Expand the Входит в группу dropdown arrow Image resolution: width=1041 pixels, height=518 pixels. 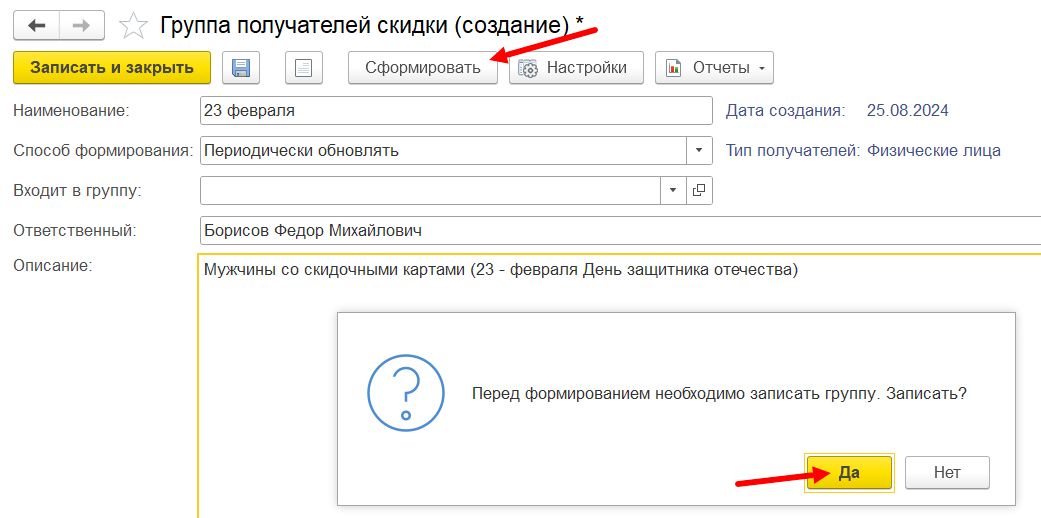tap(673, 190)
